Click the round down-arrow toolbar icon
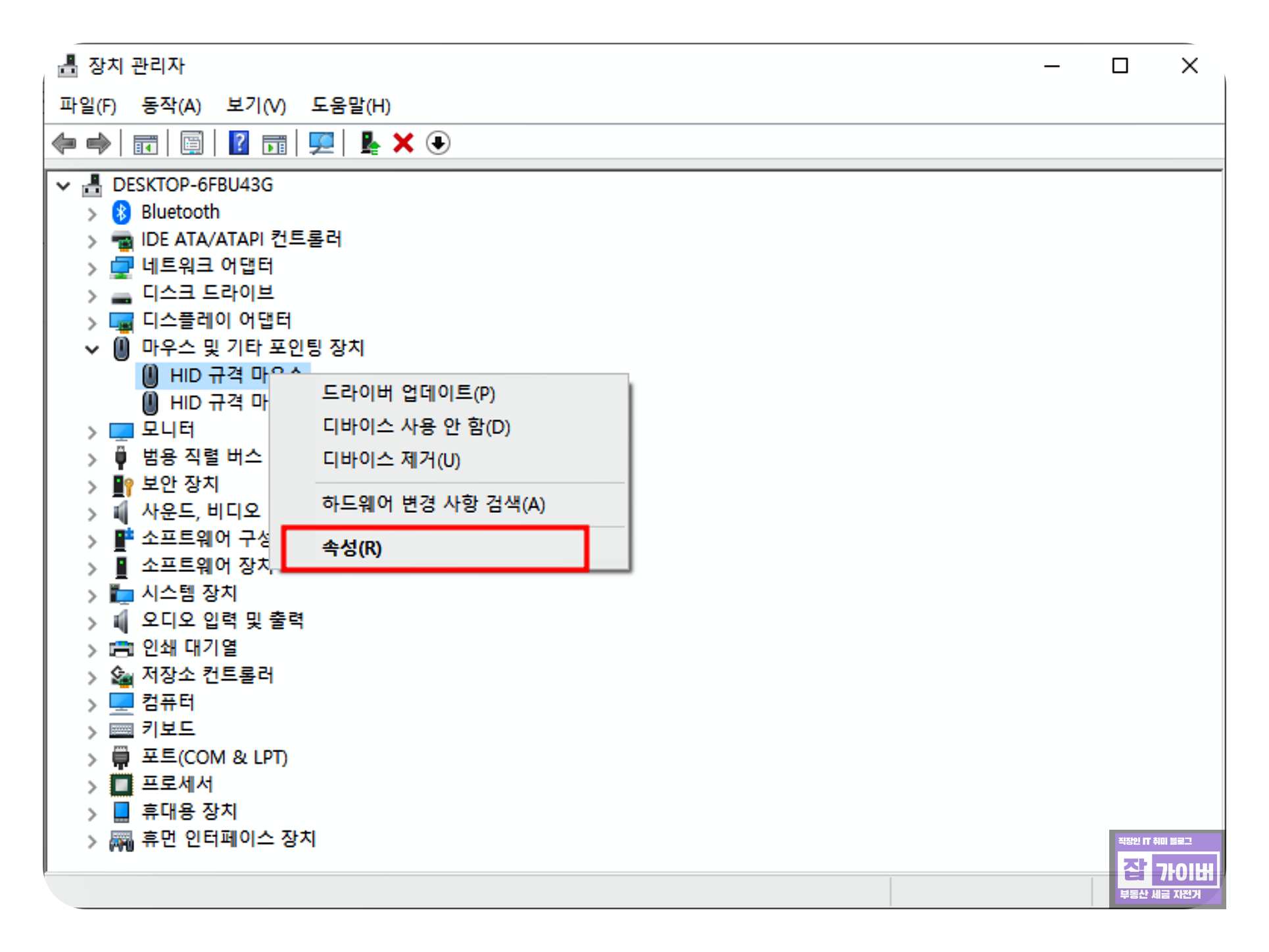The image size is (1269, 952). [x=438, y=143]
